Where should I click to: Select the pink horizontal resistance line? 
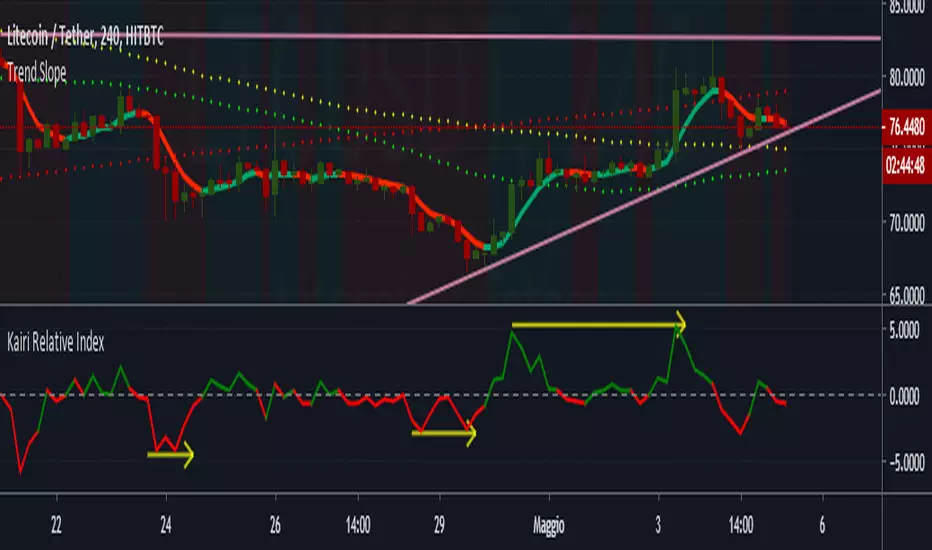[x=440, y=37]
